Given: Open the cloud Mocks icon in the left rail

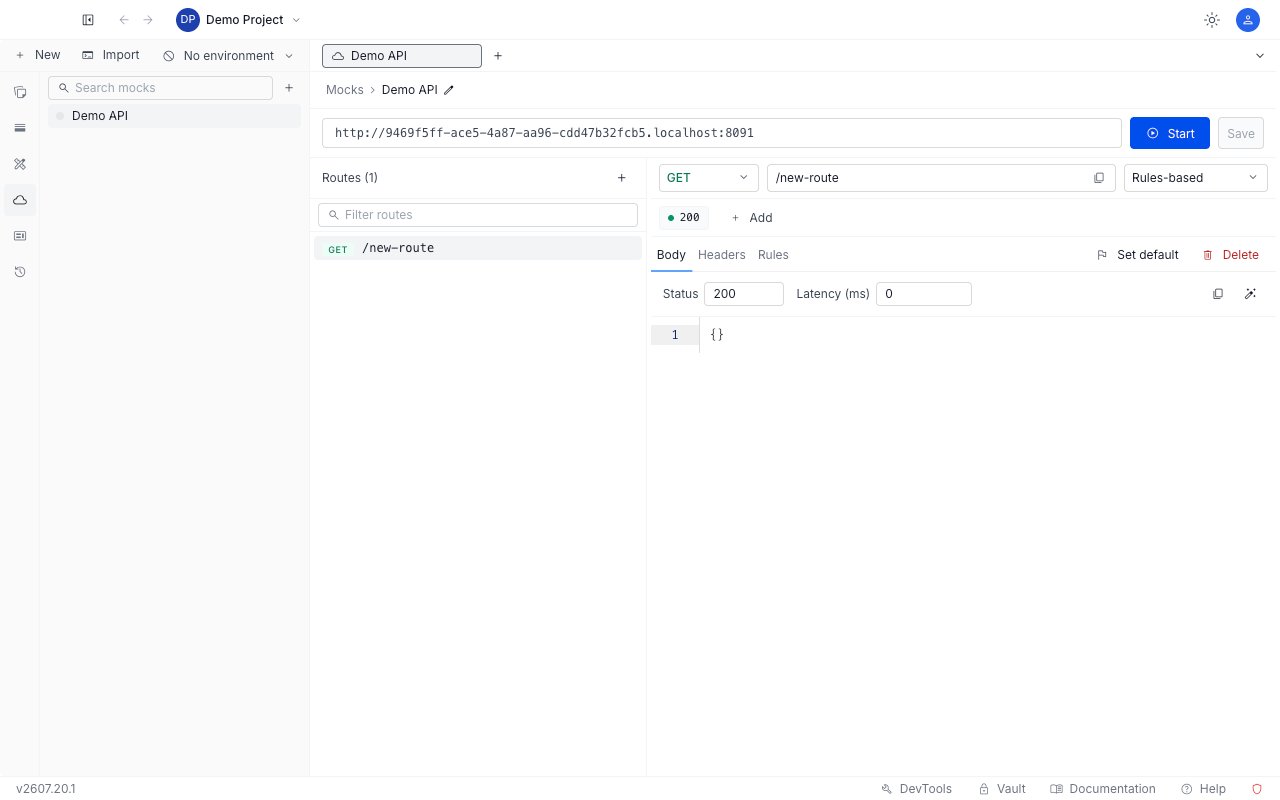Looking at the screenshot, I should point(20,200).
